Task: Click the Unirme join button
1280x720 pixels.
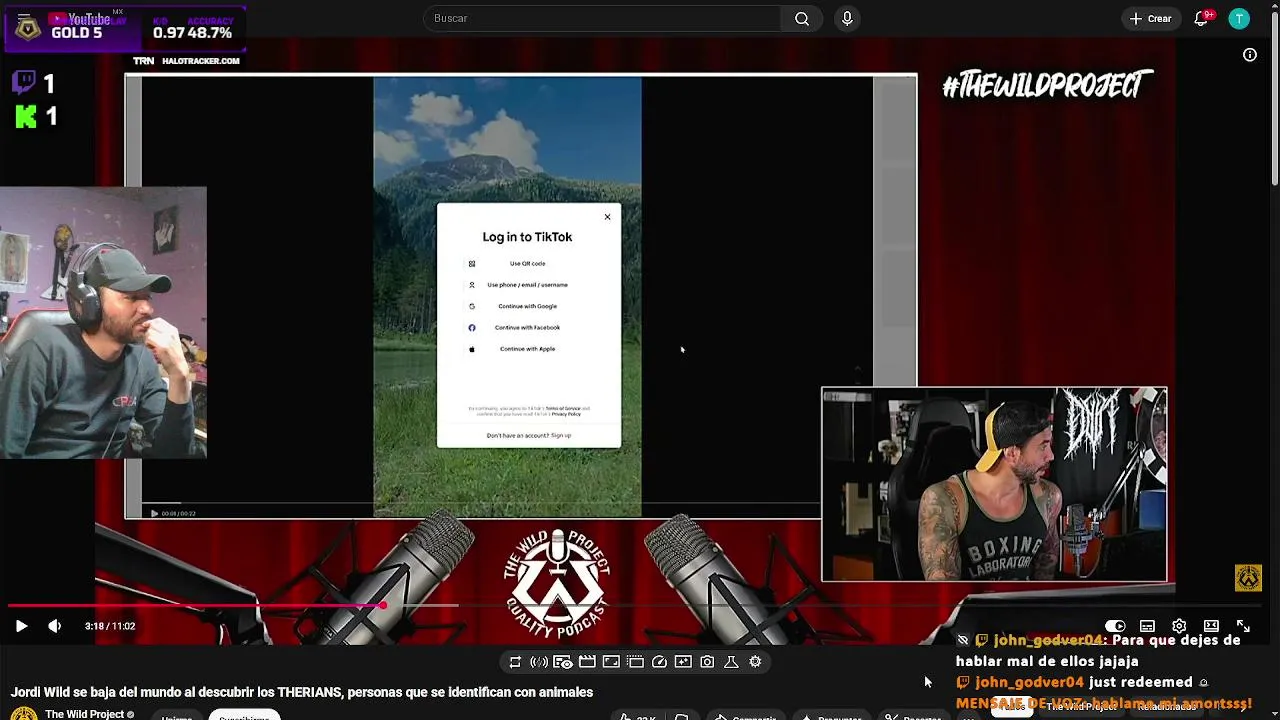Action: [x=177, y=716]
